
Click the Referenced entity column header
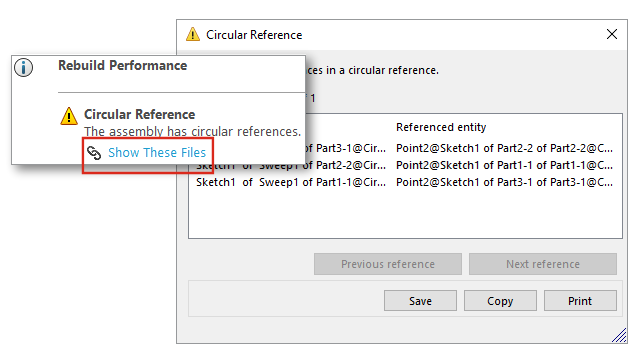[x=441, y=127]
